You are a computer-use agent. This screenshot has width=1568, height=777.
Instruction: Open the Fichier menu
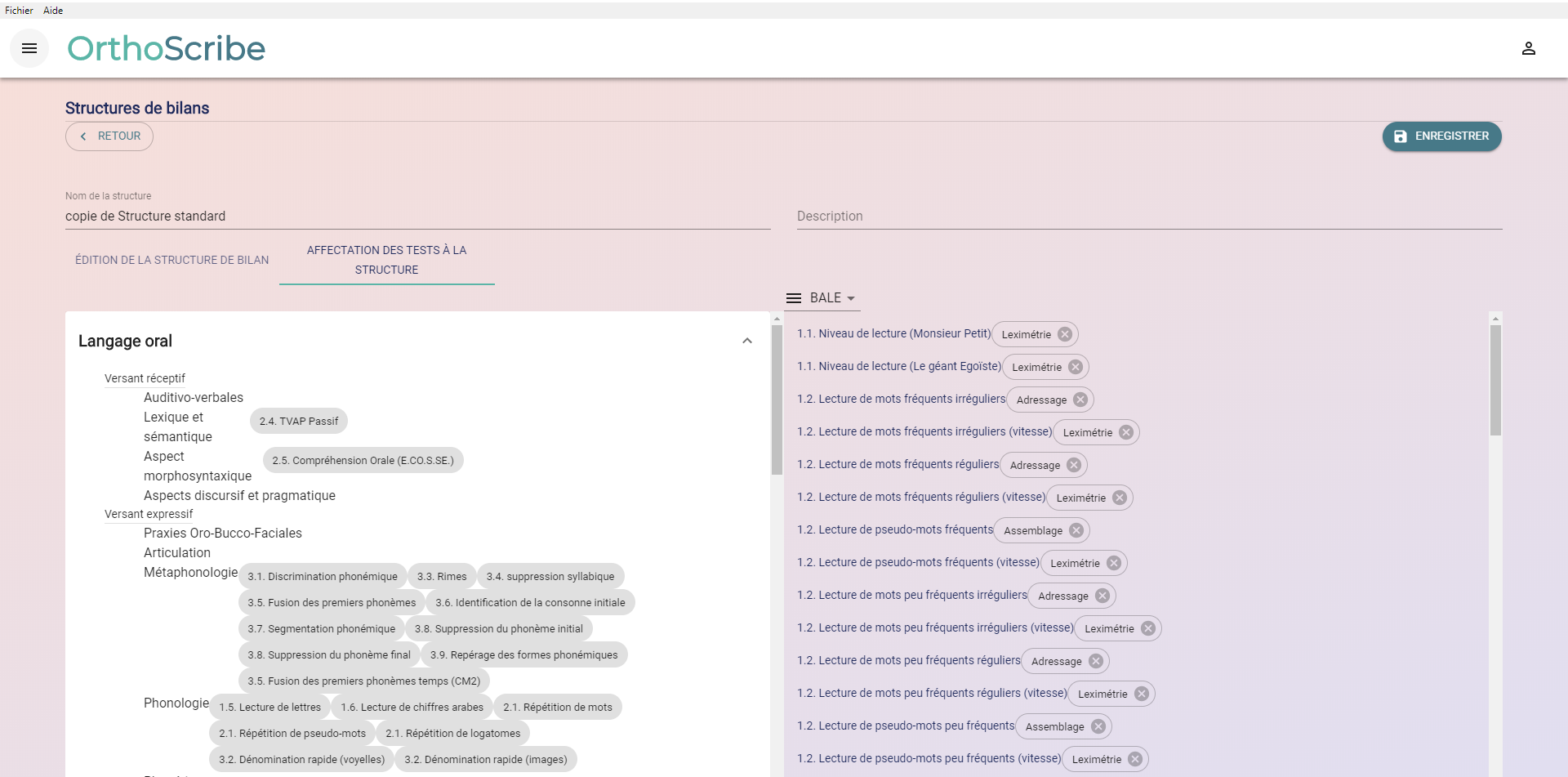pos(19,11)
